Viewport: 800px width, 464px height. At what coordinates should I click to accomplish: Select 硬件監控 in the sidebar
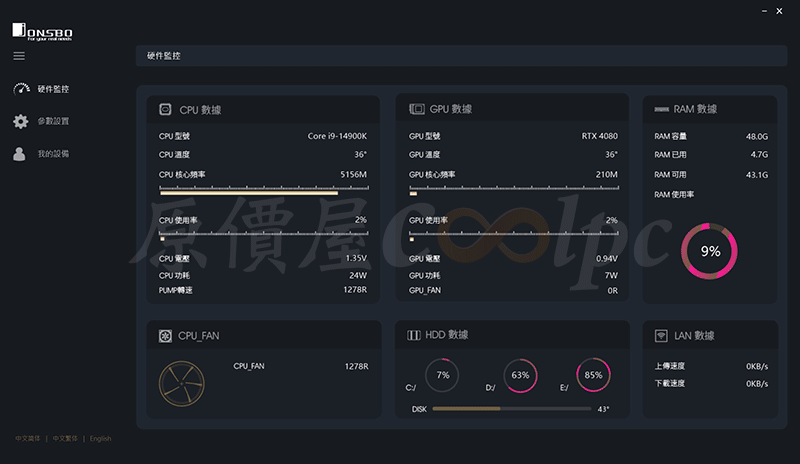click(x=53, y=89)
